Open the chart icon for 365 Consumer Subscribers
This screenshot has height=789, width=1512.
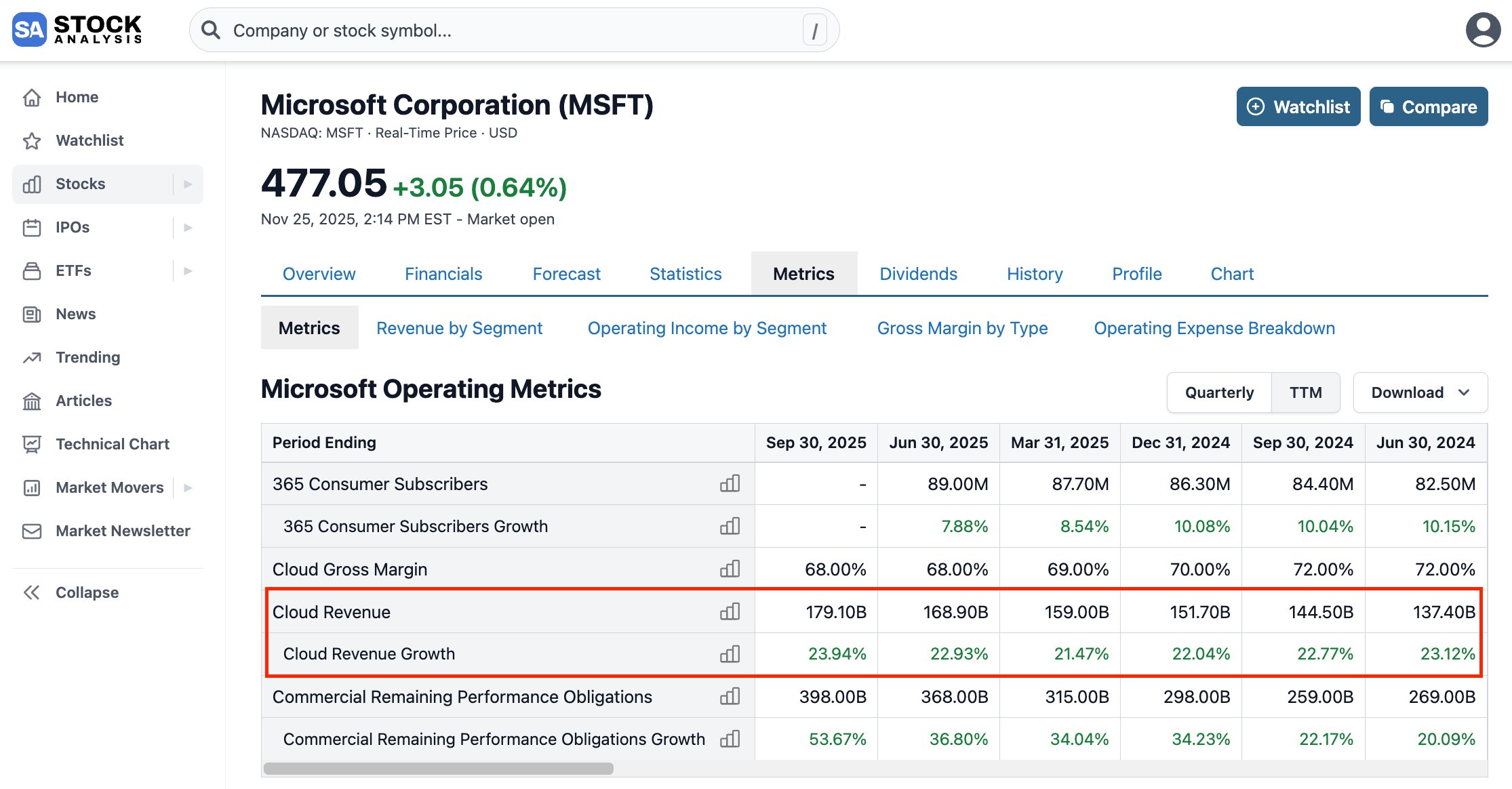(x=730, y=484)
